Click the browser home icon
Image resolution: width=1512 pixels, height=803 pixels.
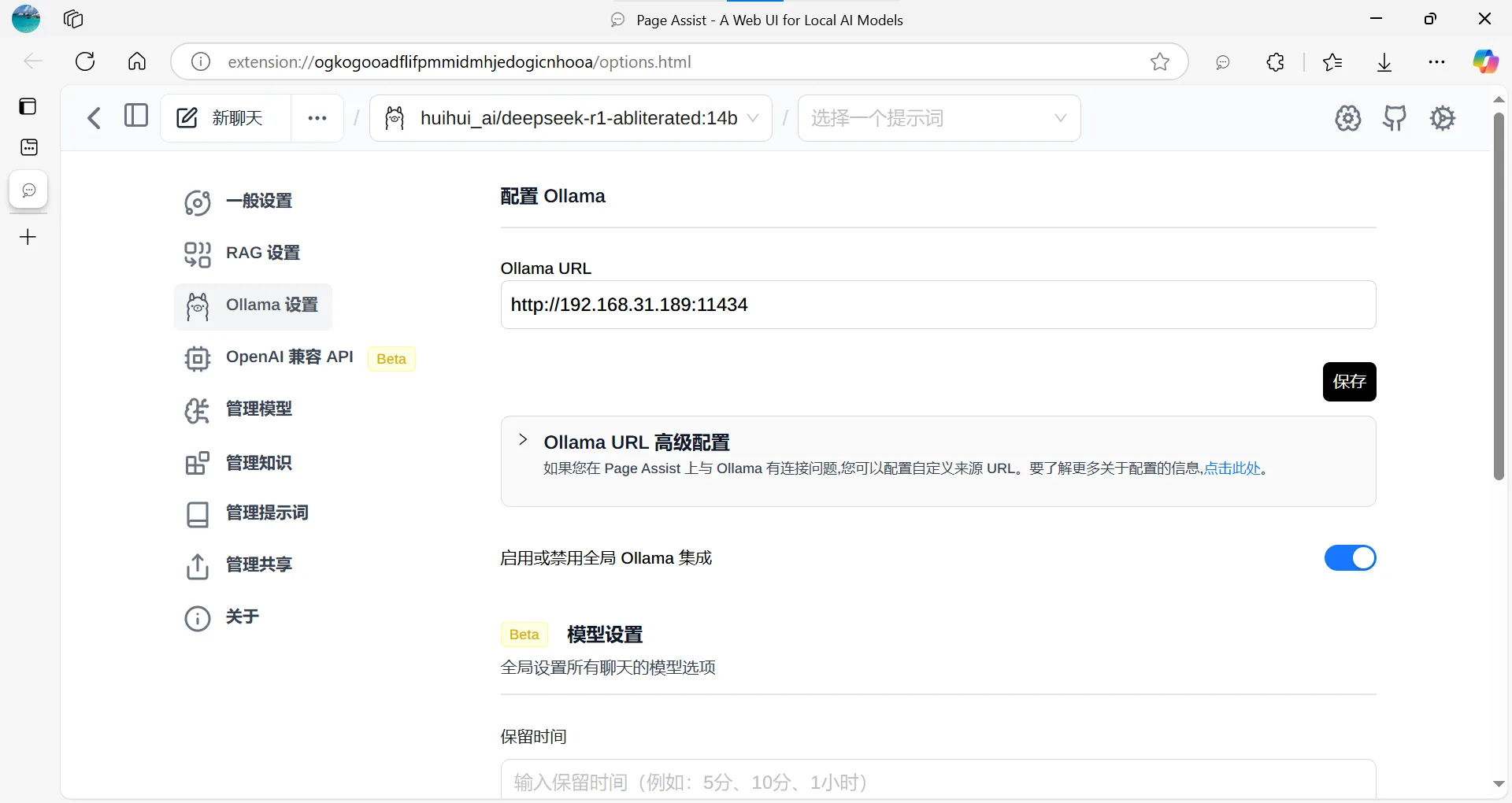137,61
